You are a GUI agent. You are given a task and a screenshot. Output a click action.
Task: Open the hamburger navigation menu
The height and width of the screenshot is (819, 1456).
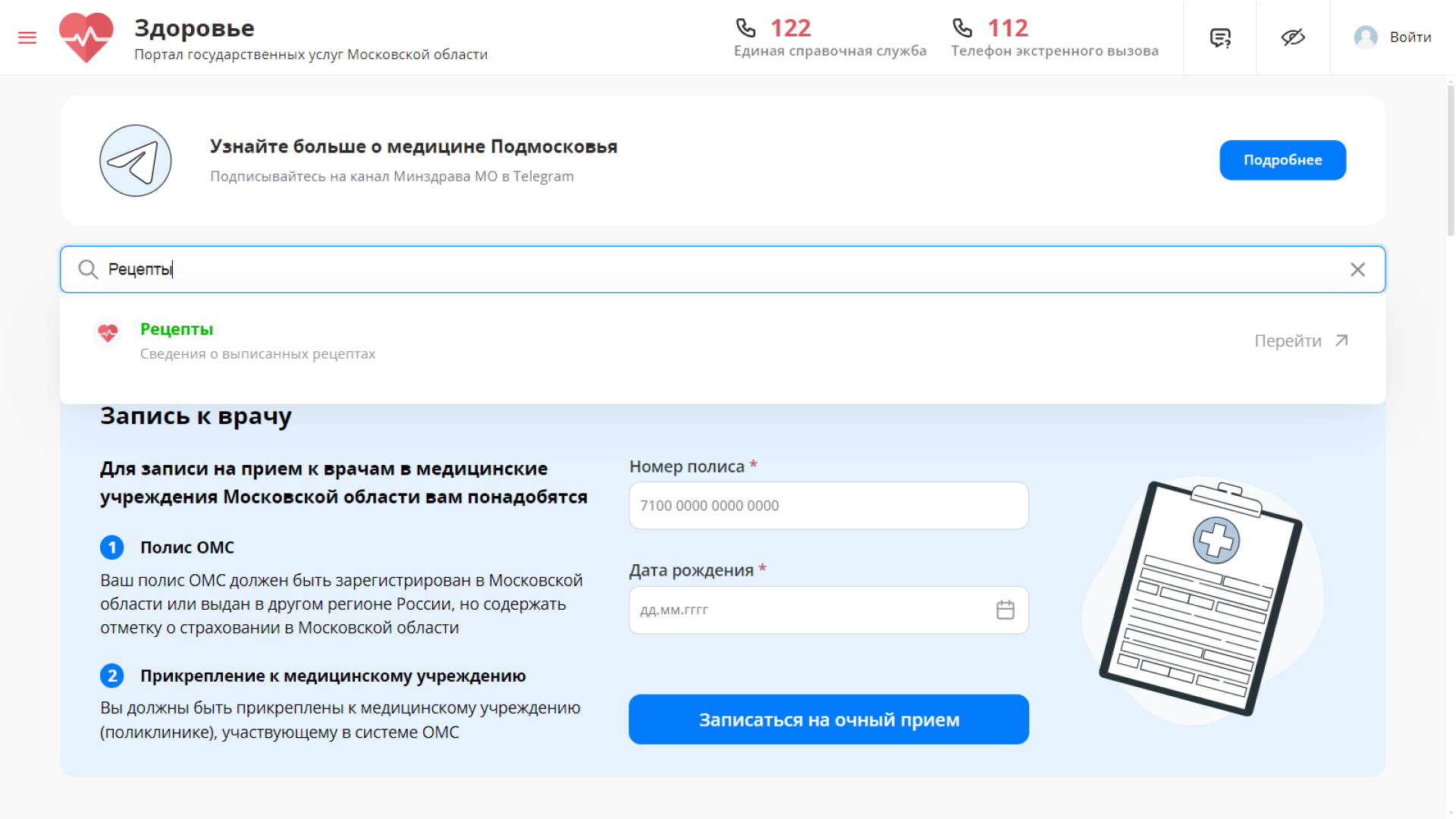27,36
